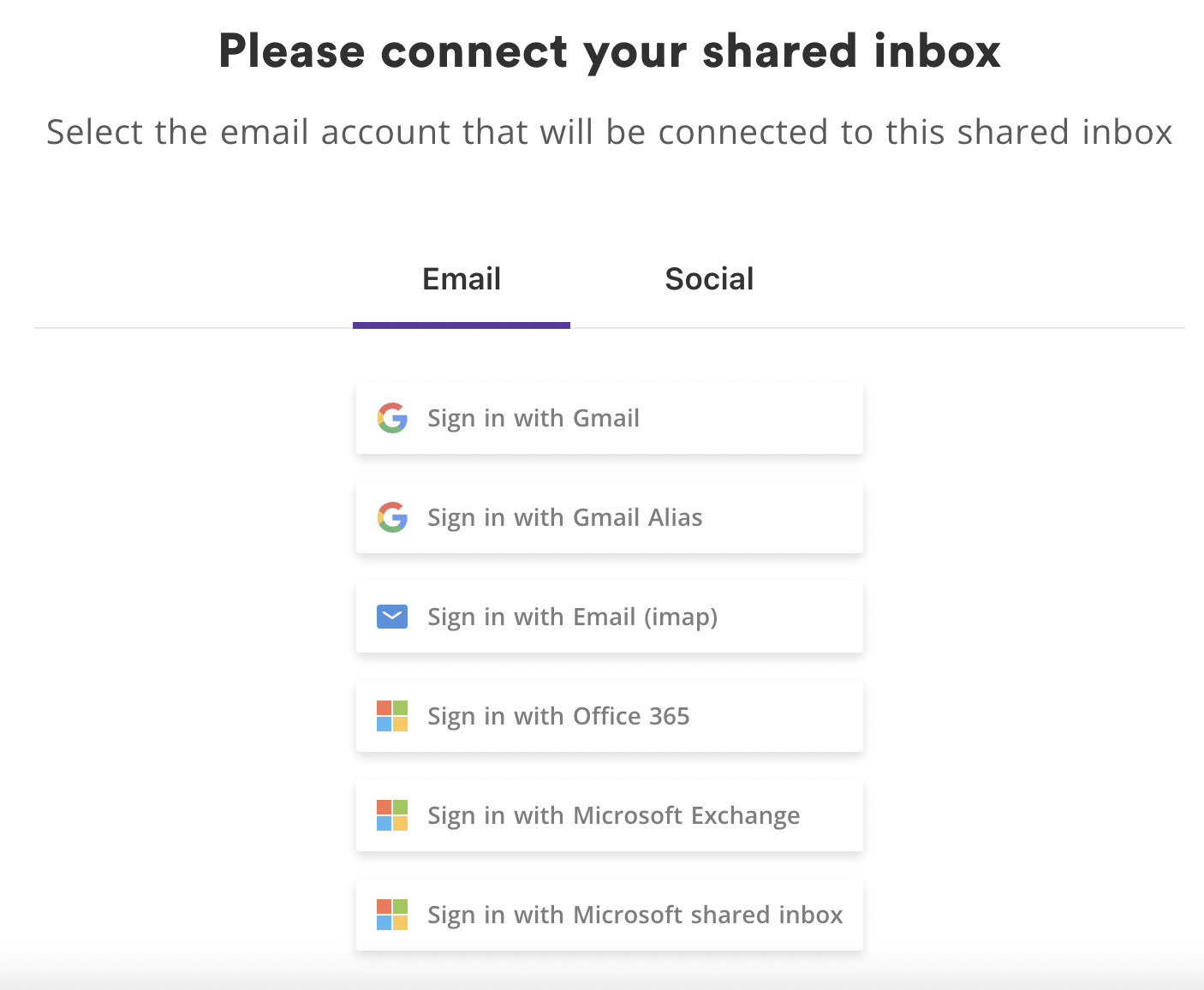Click the Microsoft logo beside Microsoft Exchange
The image size is (1204, 990).
pos(392,815)
